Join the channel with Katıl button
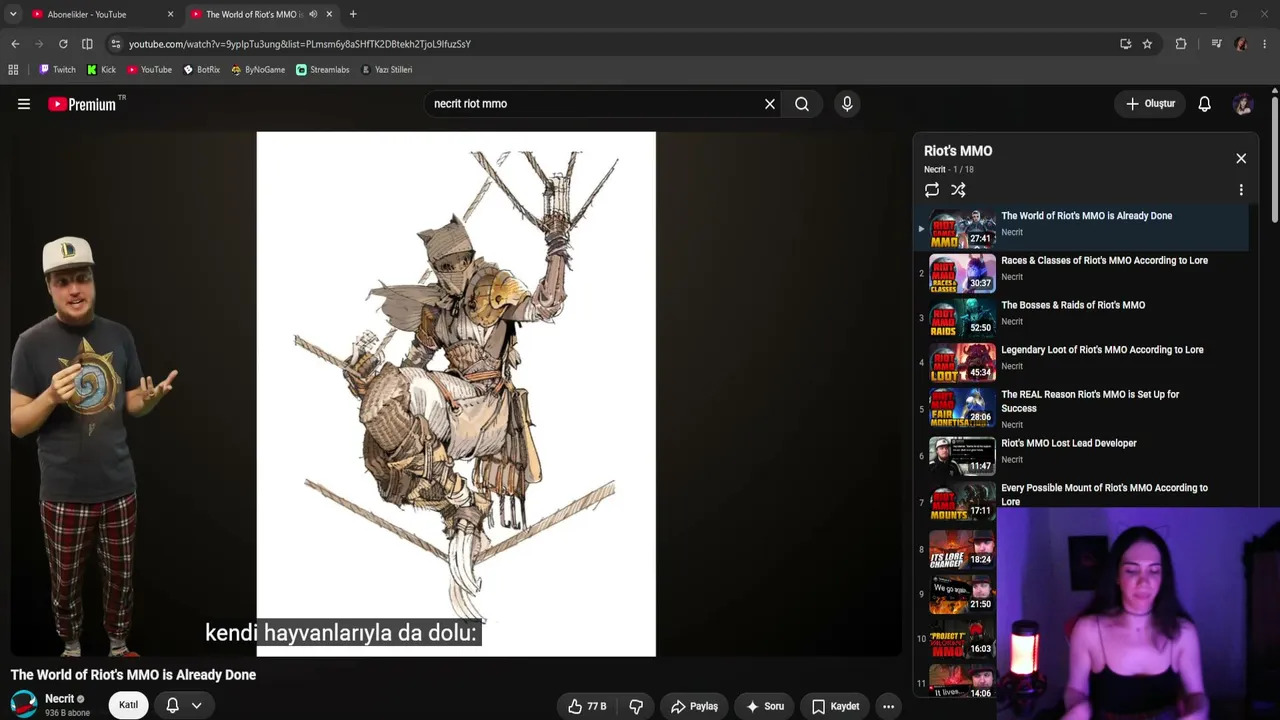This screenshot has height=720, width=1280. tap(128, 705)
